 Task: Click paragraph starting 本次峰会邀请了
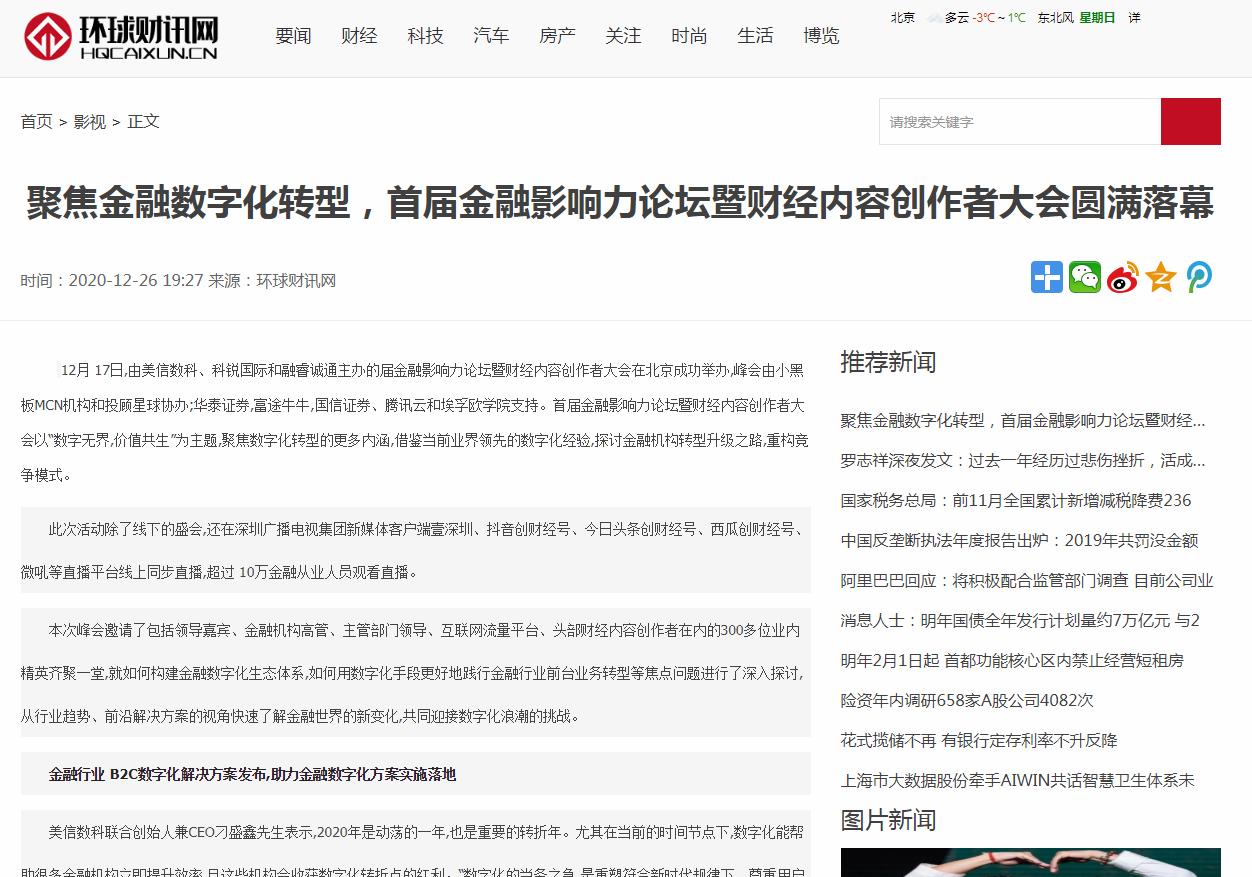pyautogui.click(x=416, y=673)
